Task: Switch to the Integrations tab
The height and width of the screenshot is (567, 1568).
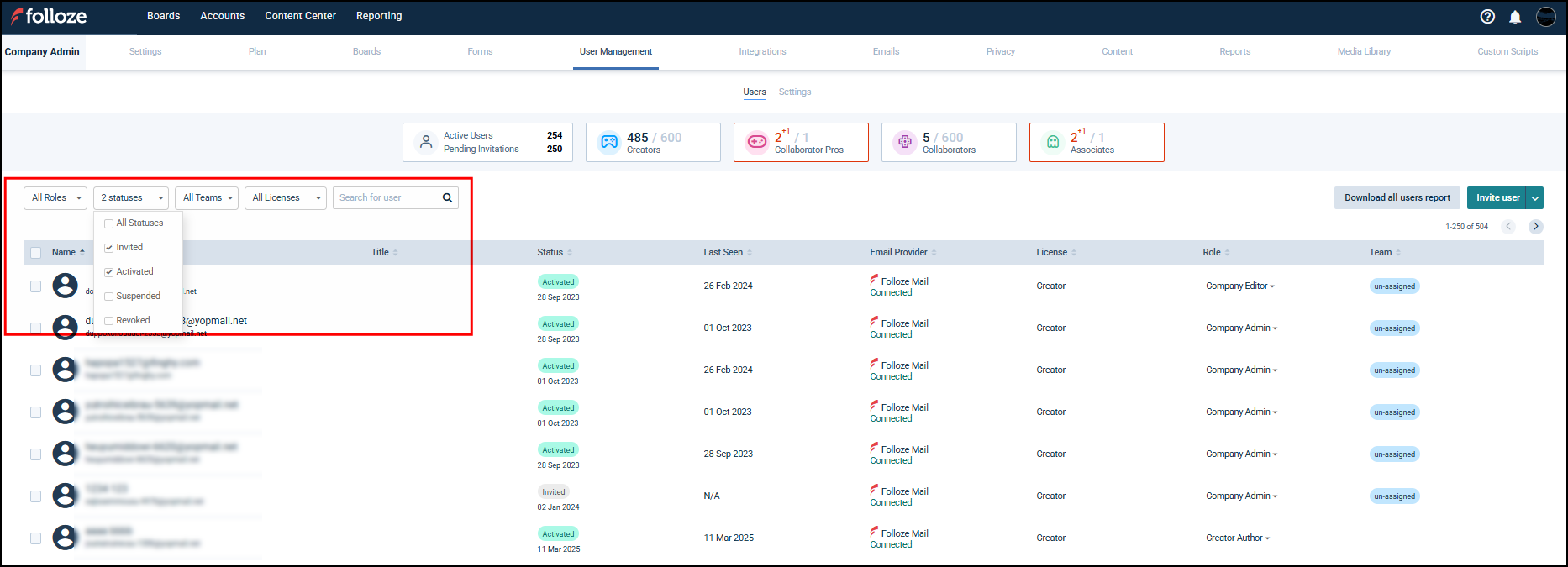Action: [762, 52]
